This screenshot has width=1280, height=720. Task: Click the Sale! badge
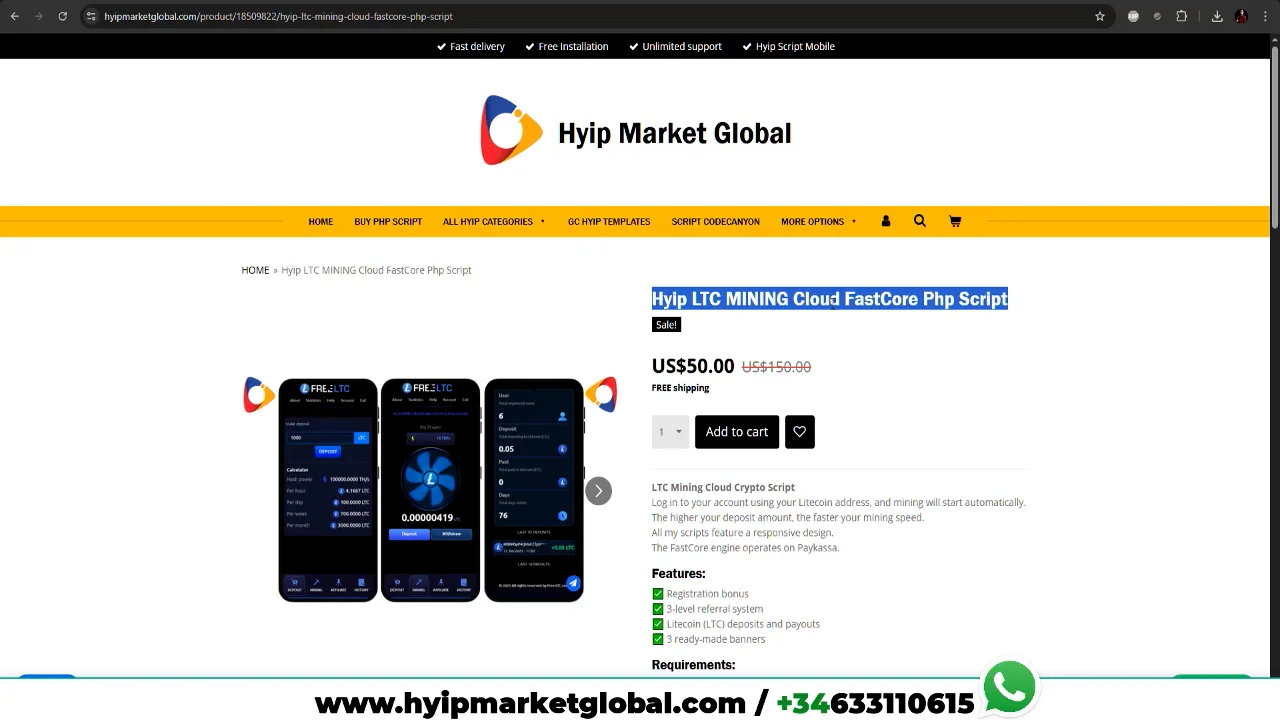point(666,325)
